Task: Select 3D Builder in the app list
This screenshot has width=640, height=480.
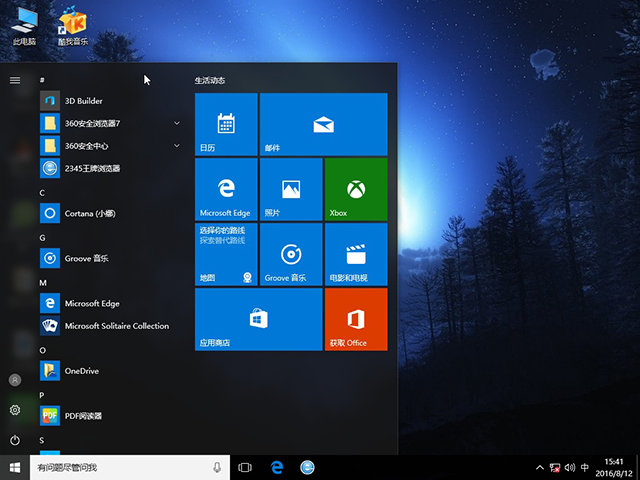Action: [x=84, y=101]
